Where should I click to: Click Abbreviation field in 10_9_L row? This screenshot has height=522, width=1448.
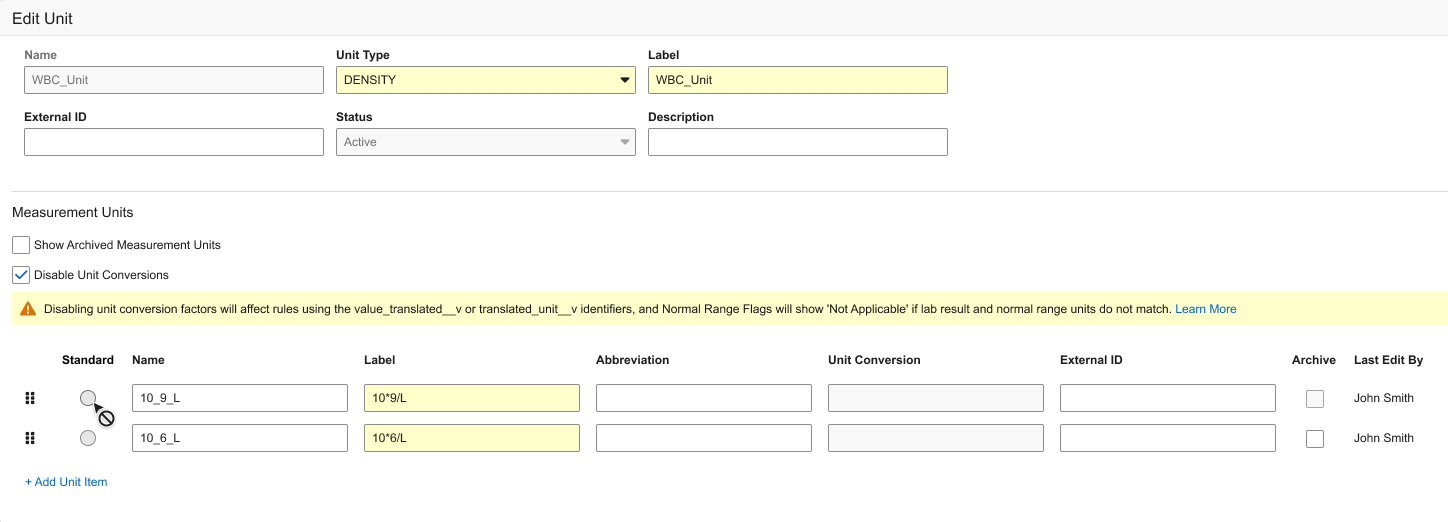pos(704,398)
